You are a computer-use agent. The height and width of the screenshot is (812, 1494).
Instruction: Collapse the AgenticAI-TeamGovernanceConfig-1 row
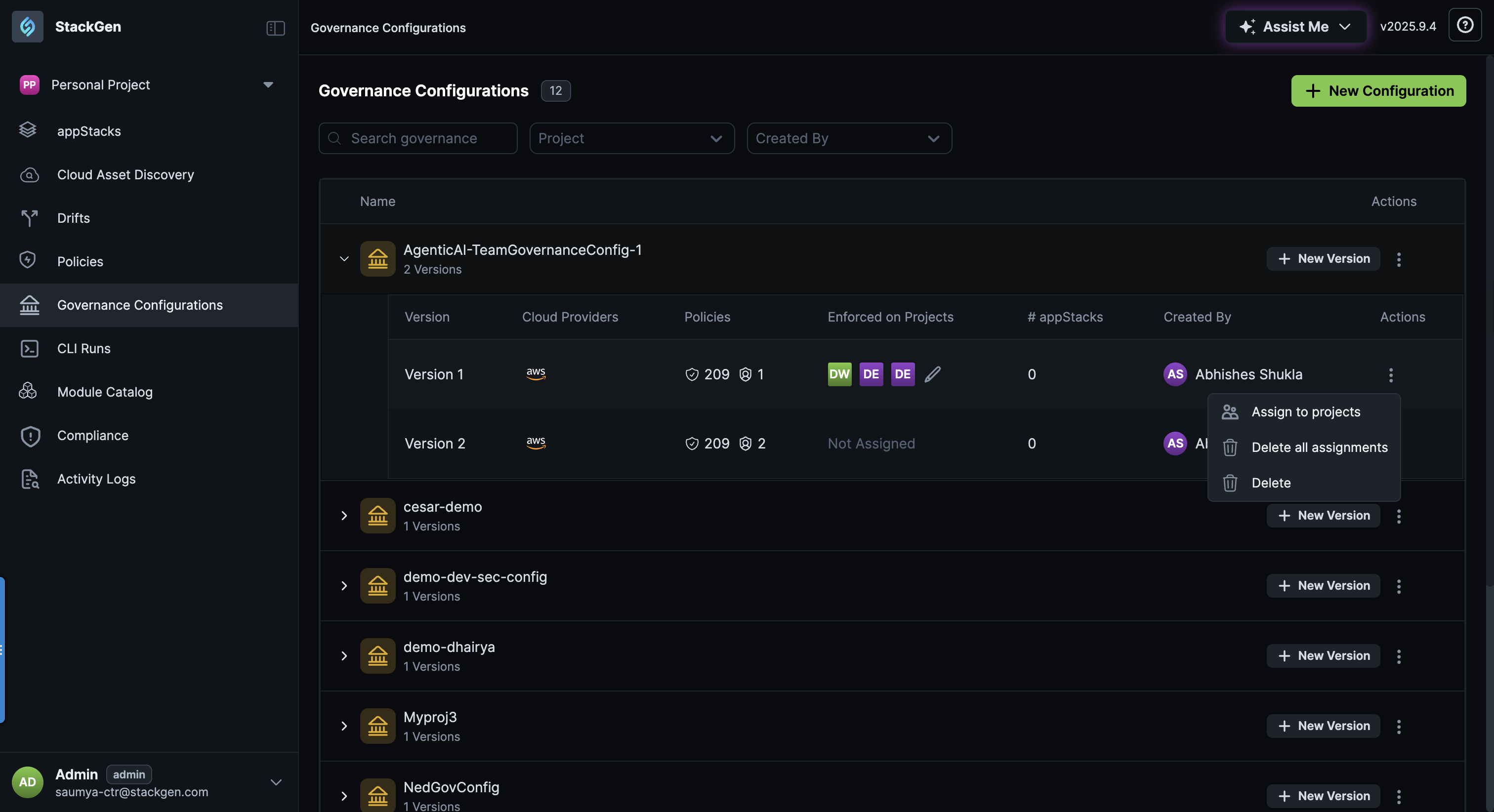(x=344, y=259)
